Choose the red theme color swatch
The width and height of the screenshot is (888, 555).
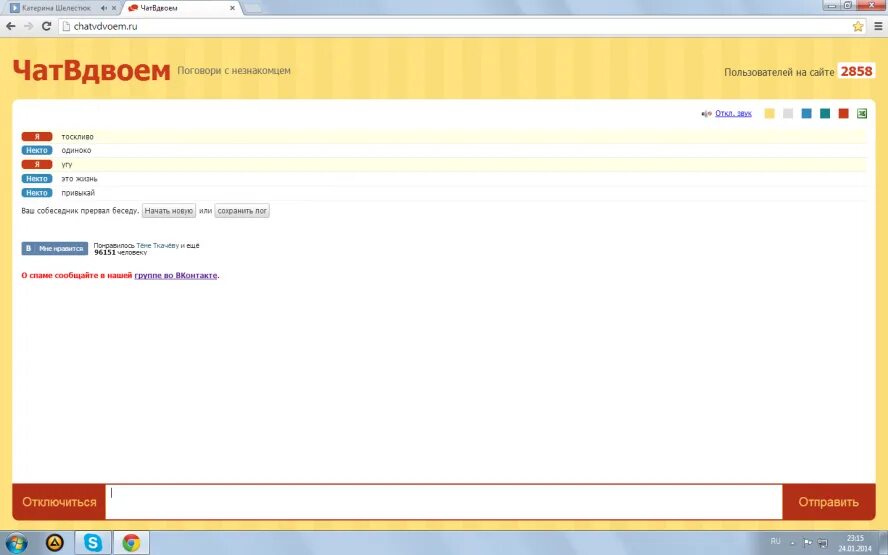(x=844, y=114)
